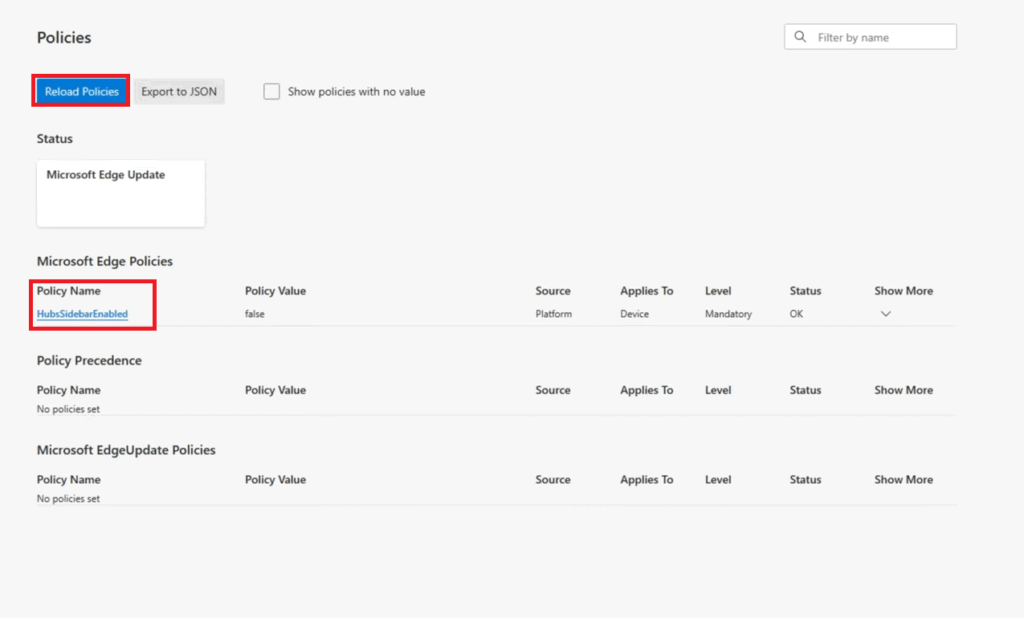Expand the HubsSidebarEnabled row chevron
This screenshot has height=618, width=1024.
click(886, 314)
